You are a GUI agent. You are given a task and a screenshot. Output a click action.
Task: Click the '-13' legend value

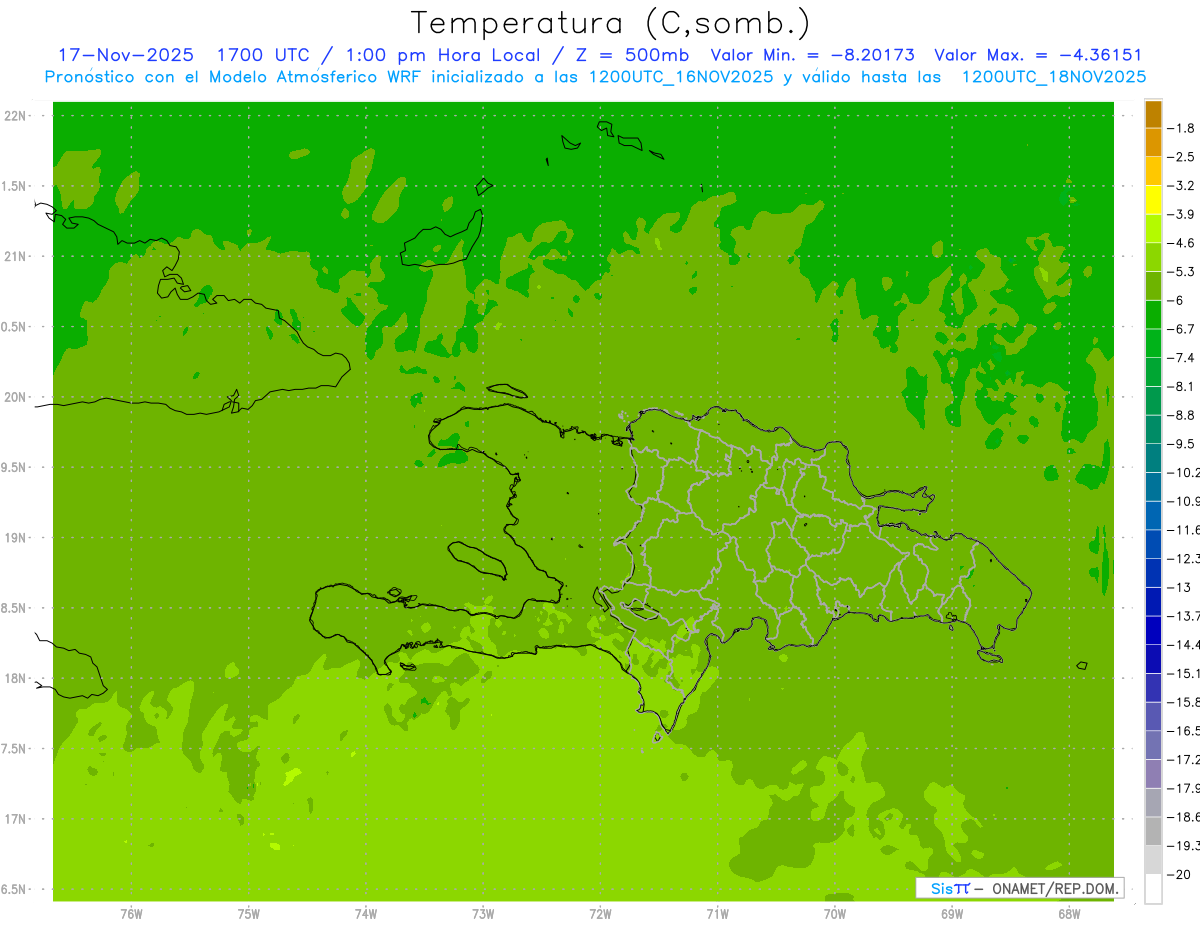(1179, 587)
